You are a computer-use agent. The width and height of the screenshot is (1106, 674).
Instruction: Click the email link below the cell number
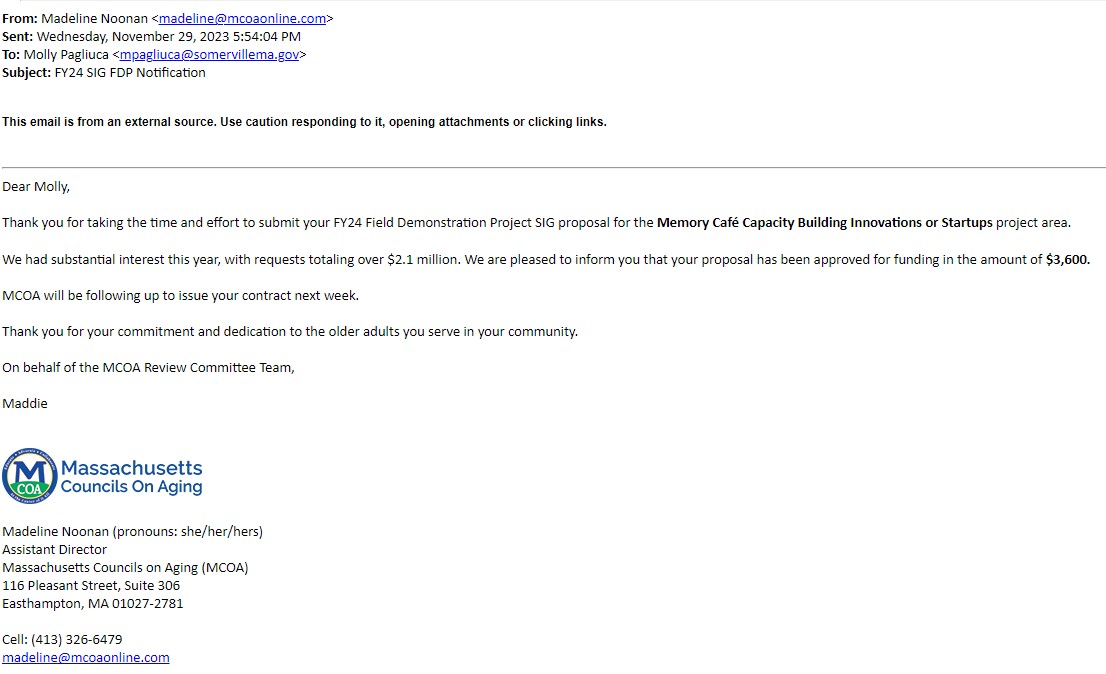coord(86,658)
